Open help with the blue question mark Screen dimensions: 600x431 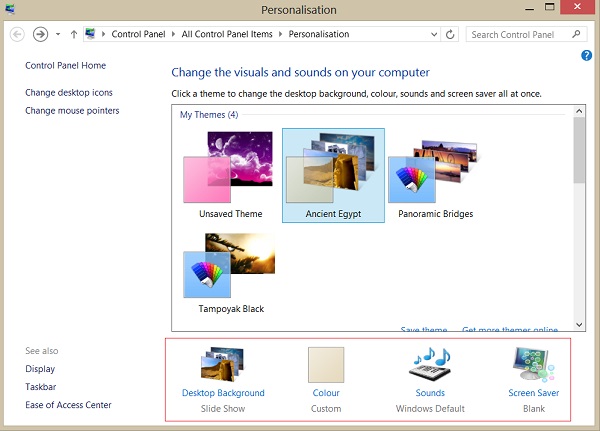pos(586,56)
